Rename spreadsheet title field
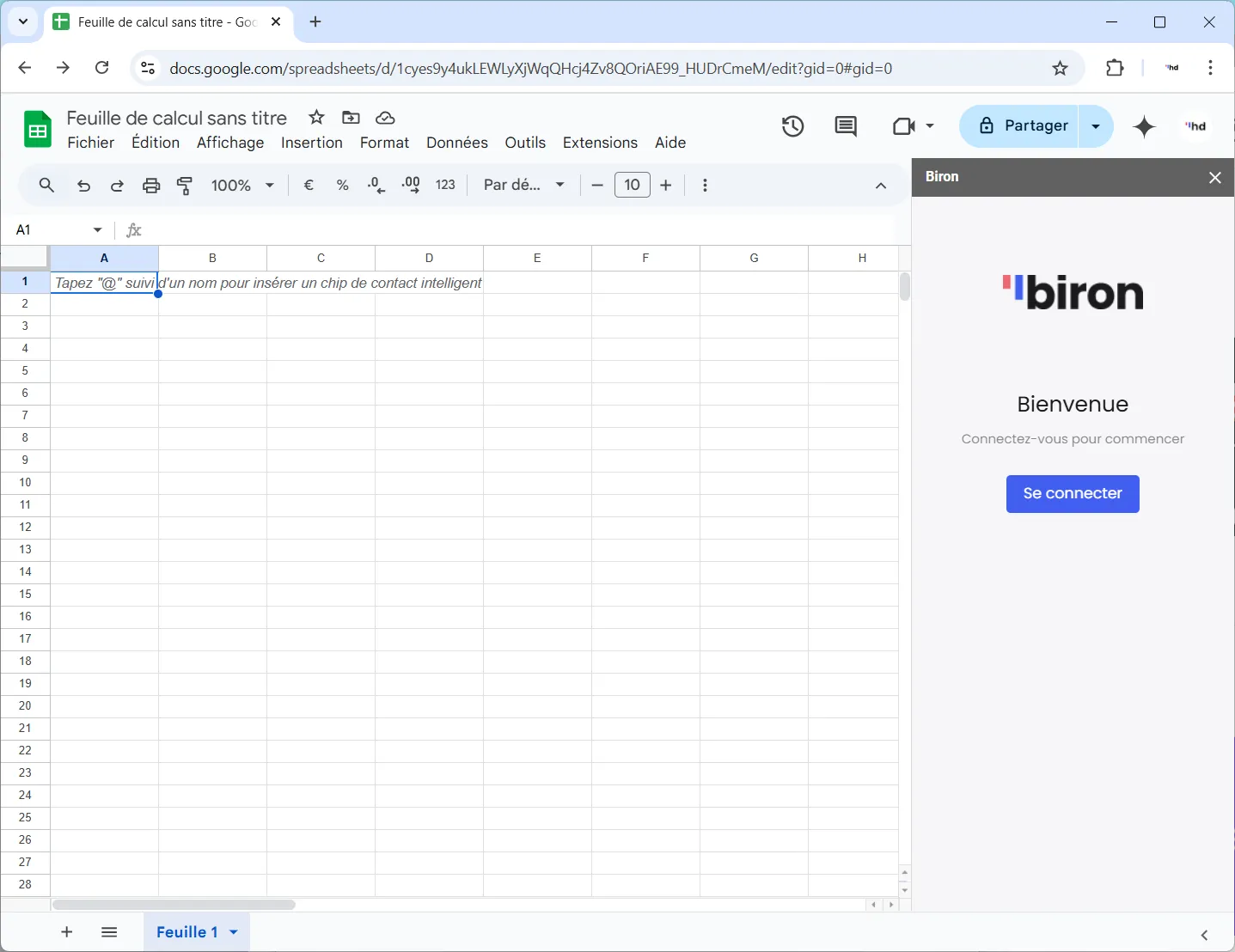 177,118
